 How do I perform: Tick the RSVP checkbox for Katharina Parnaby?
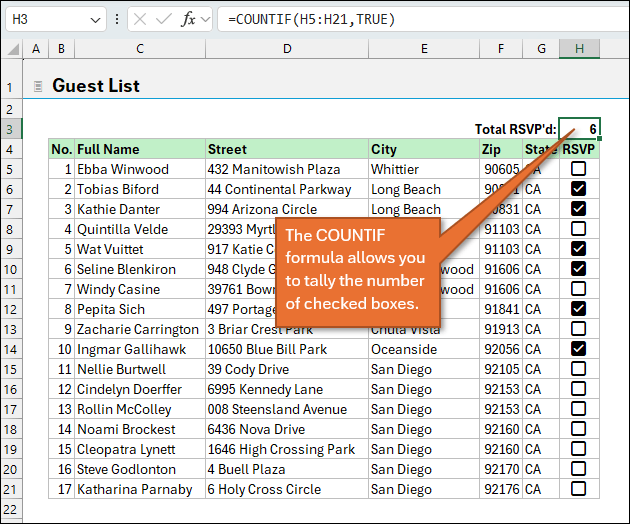578,489
